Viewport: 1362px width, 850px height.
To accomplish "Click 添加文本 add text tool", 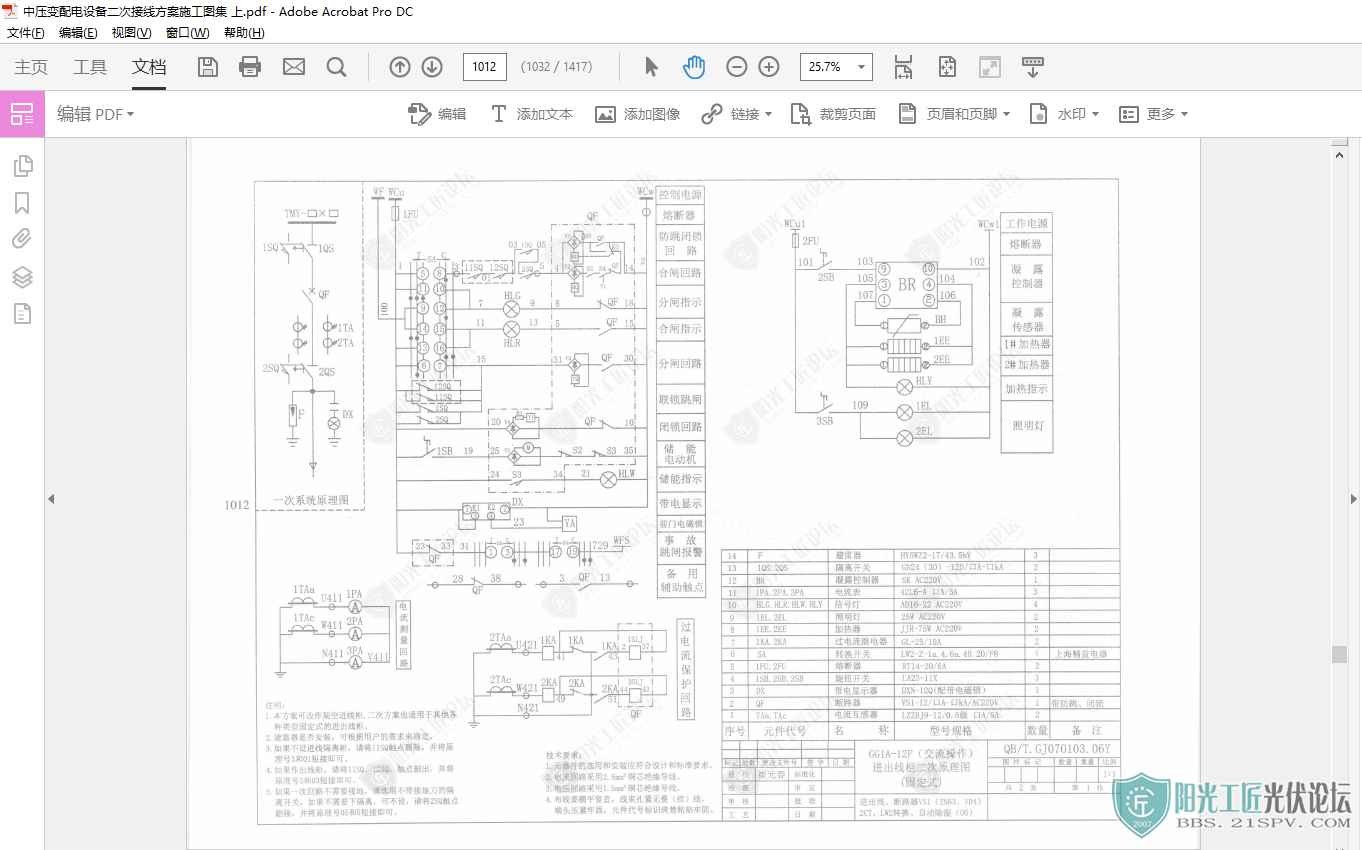I will [x=531, y=114].
